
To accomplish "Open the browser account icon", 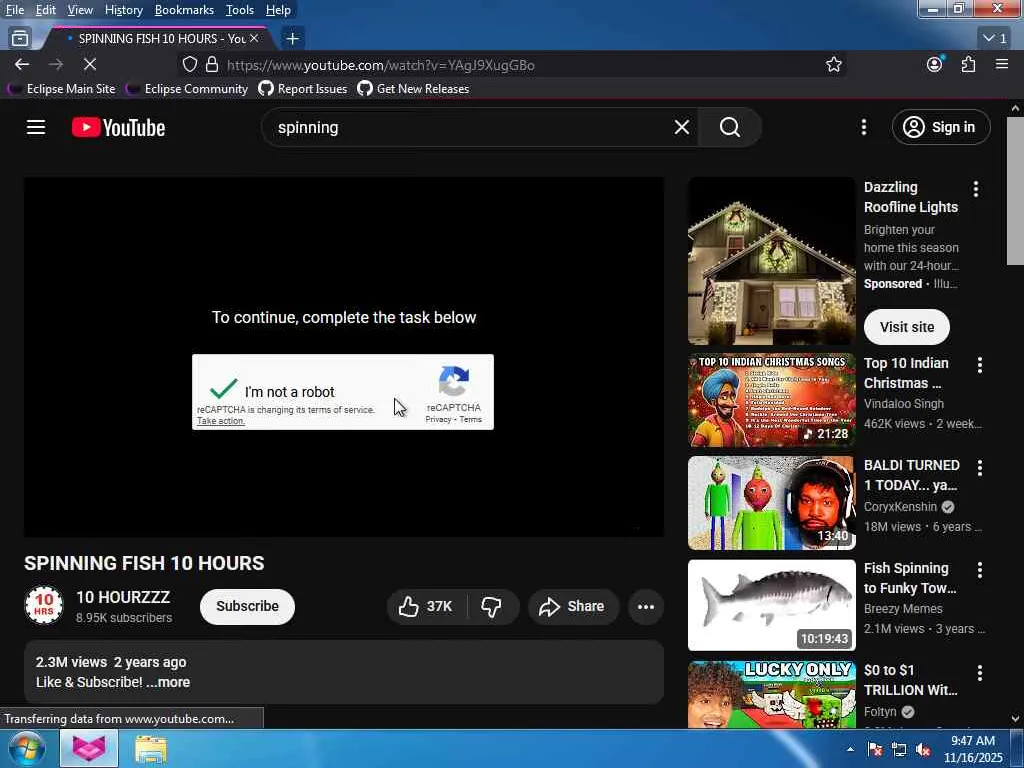I will point(935,65).
